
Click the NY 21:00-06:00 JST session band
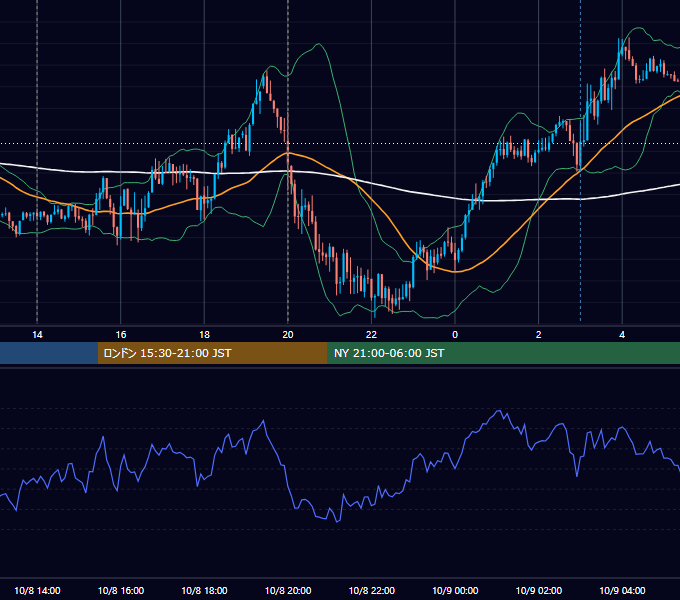(503, 353)
